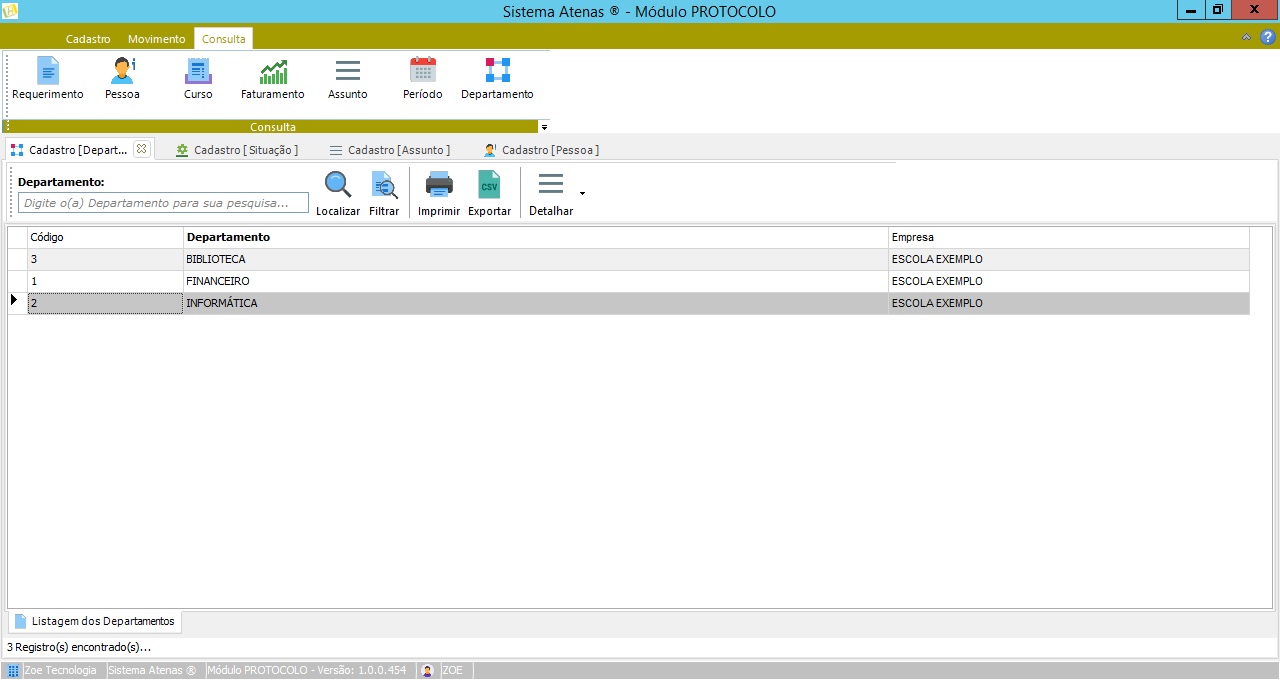Click the Departamento search input field
The height and width of the screenshot is (680, 1280).
[163, 203]
